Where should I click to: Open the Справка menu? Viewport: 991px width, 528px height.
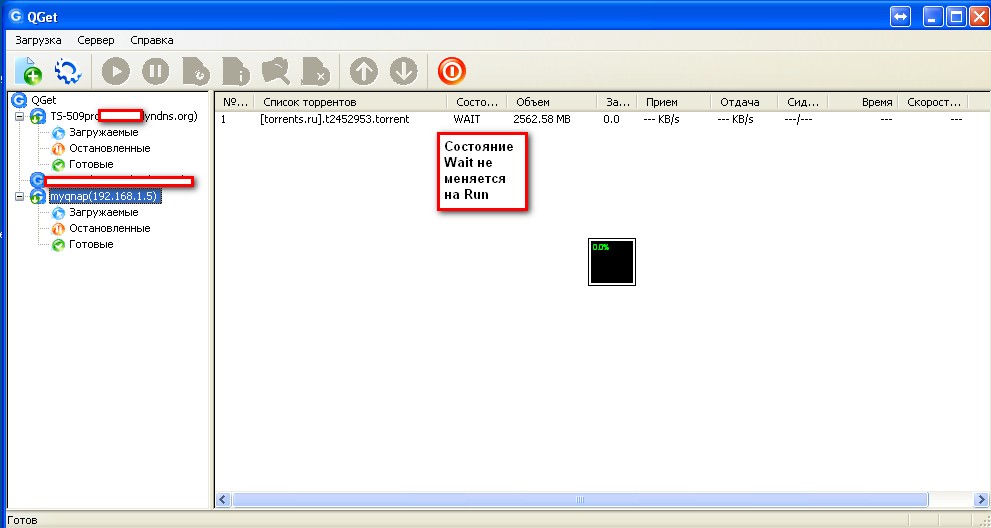(152, 40)
